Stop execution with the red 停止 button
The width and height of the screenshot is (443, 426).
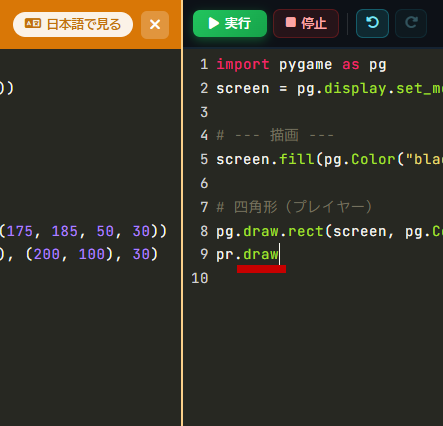pyautogui.click(x=306, y=23)
